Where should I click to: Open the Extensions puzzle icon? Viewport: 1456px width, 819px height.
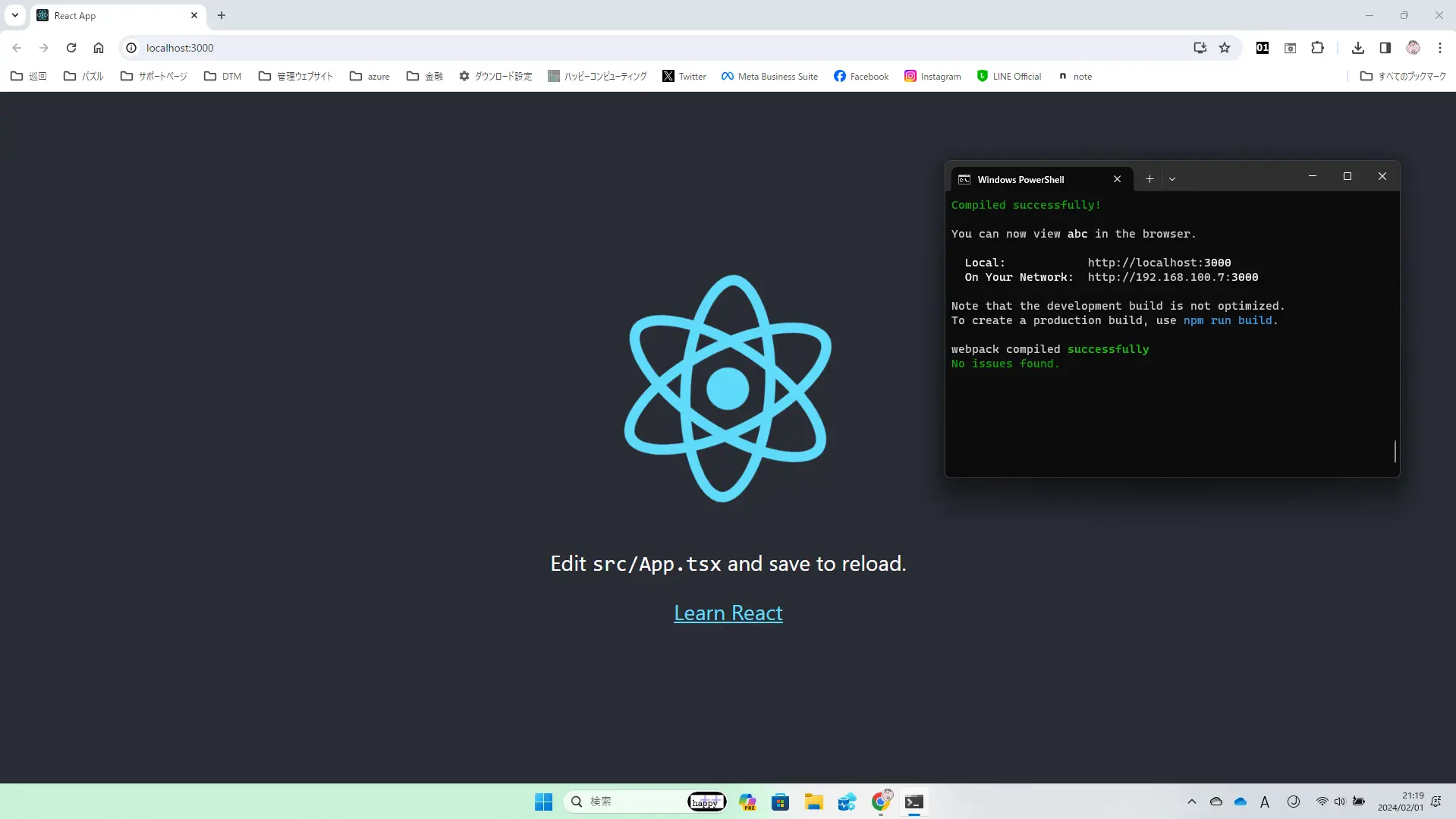[x=1317, y=48]
